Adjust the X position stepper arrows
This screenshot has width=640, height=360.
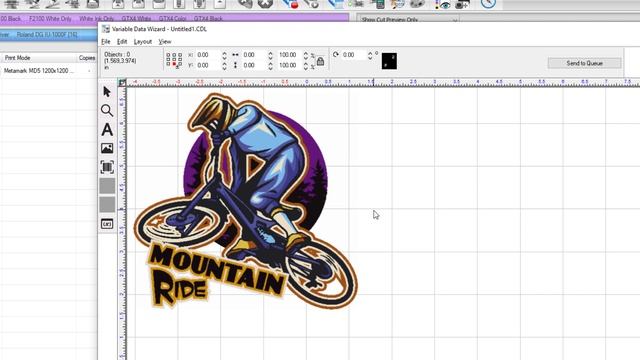click(x=224, y=55)
